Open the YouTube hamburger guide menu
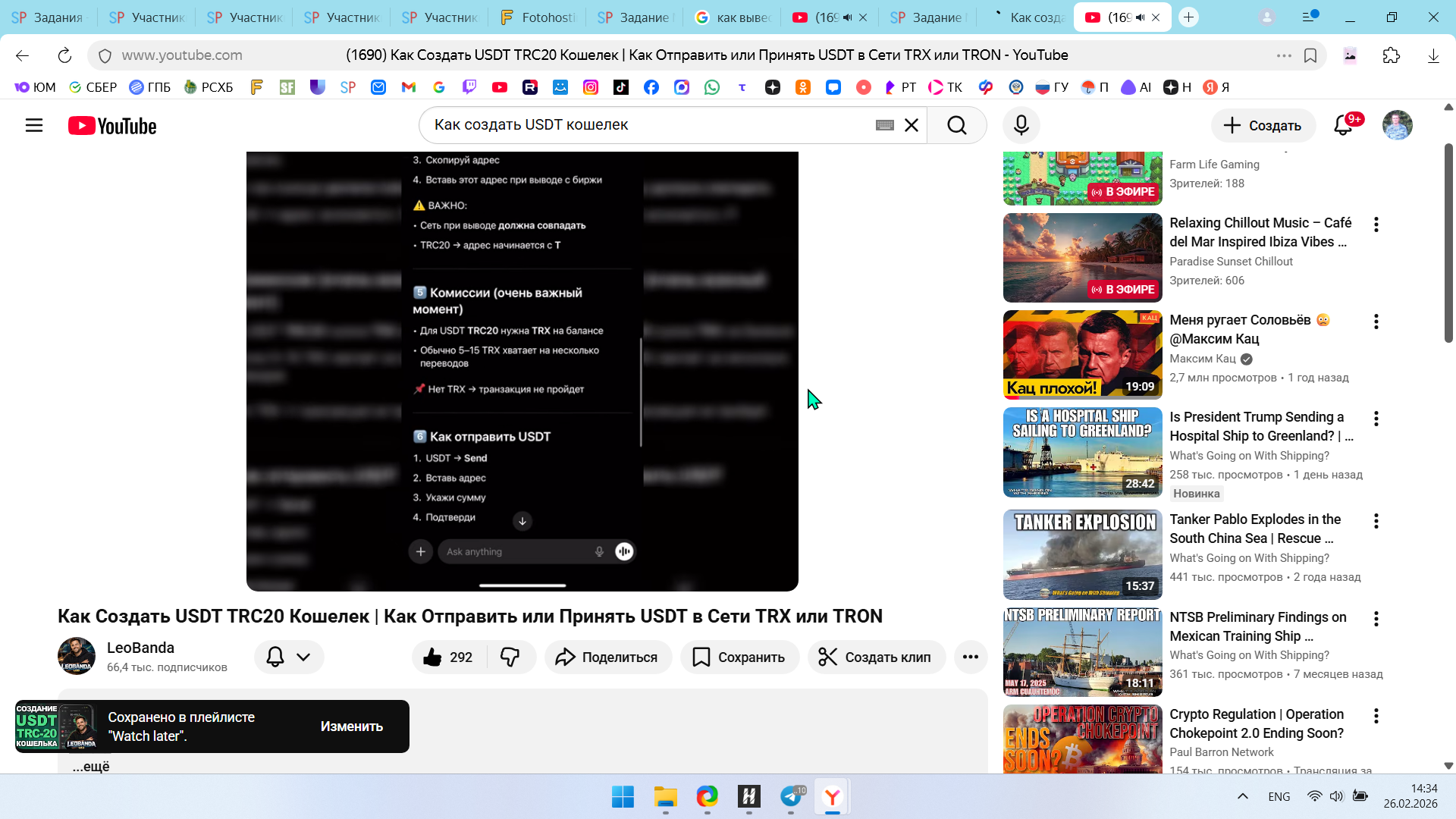This screenshot has width=1456, height=819. pyautogui.click(x=34, y=125)
